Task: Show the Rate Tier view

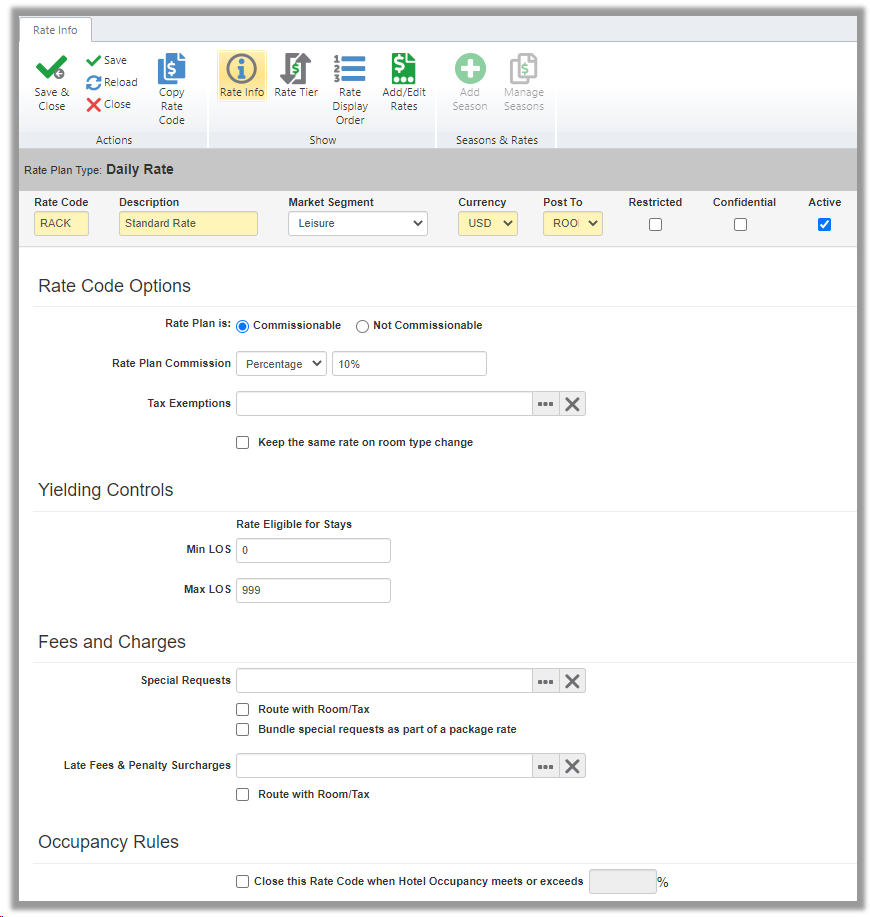Action: (296, 76)
